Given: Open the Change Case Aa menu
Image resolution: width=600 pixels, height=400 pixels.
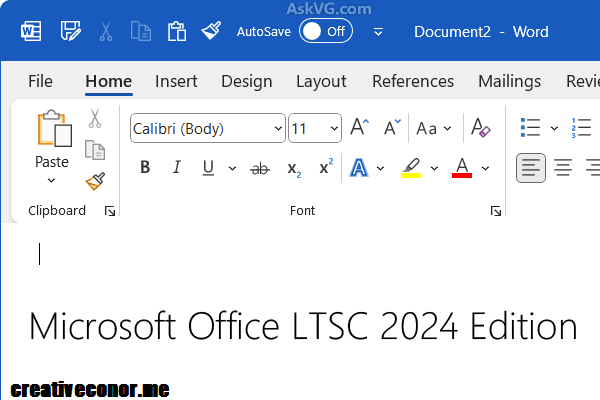Looking at the screenshot, I should (x=434, y=129).
